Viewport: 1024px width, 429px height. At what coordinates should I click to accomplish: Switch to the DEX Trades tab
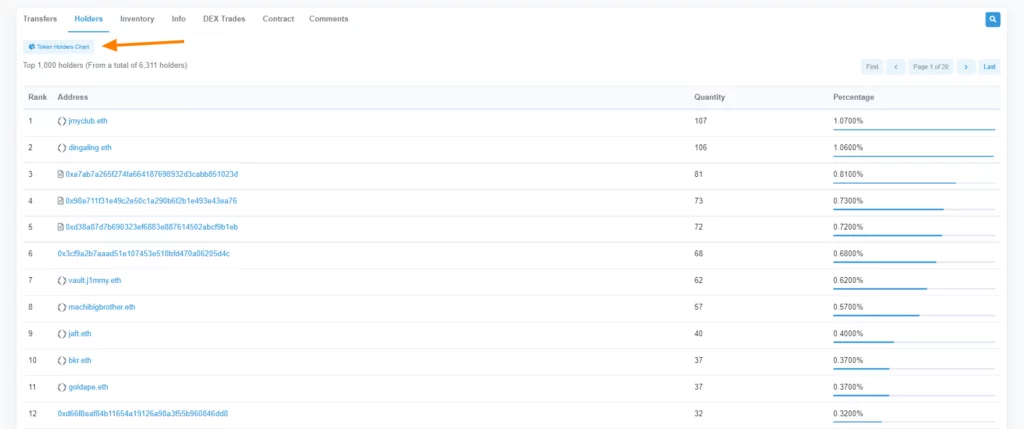click(224, 19)
